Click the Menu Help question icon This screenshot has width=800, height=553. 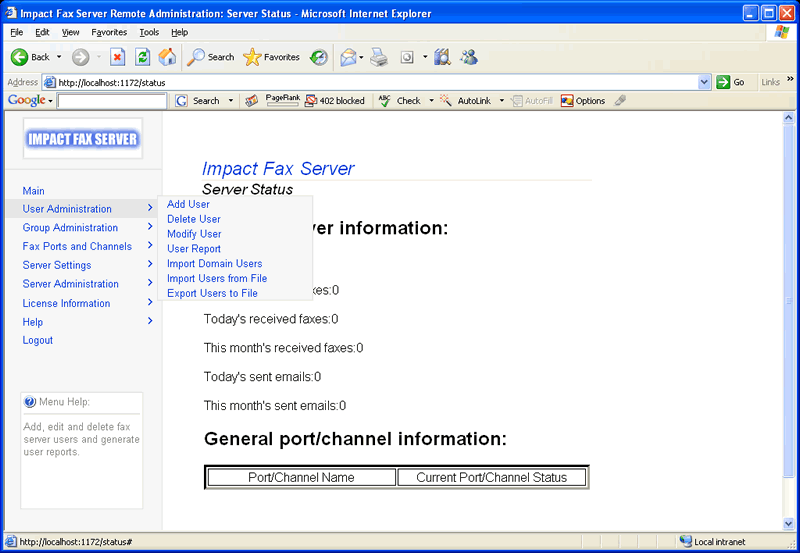(30, 402)
